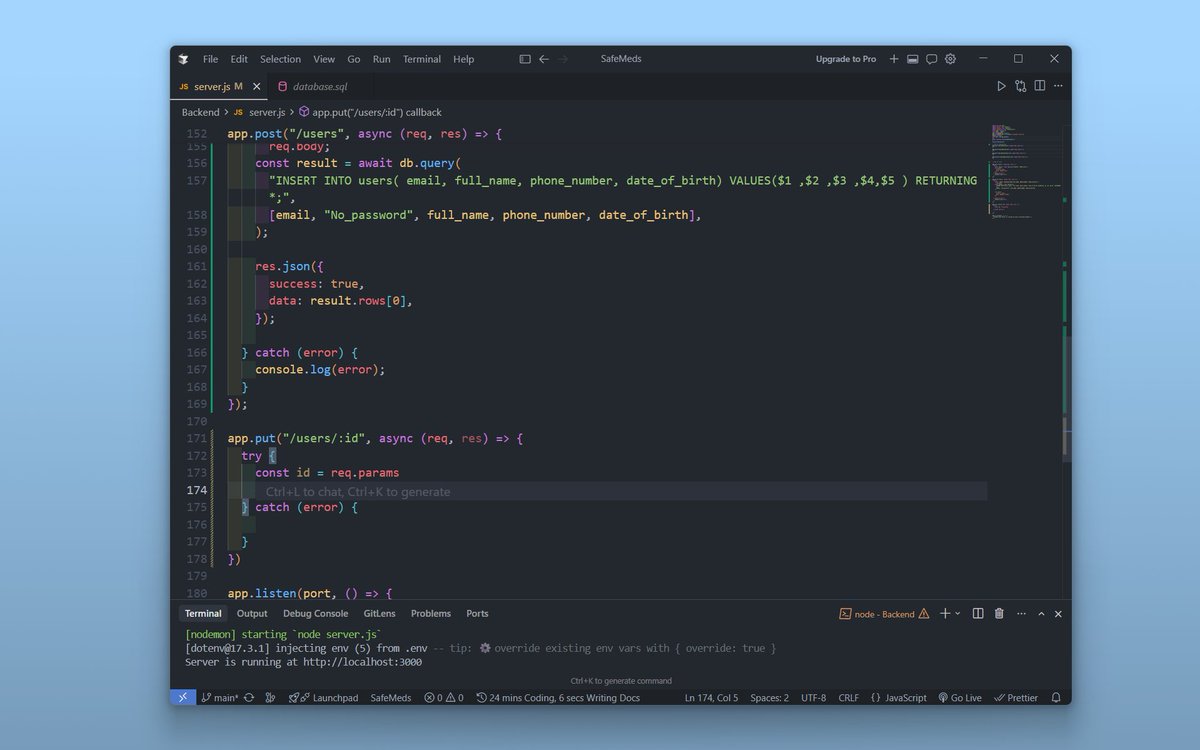Viewport: 1200px width, 750px height.
Task: Toggle the primary sidebar layout icon
Action: [x=525, y=59]
